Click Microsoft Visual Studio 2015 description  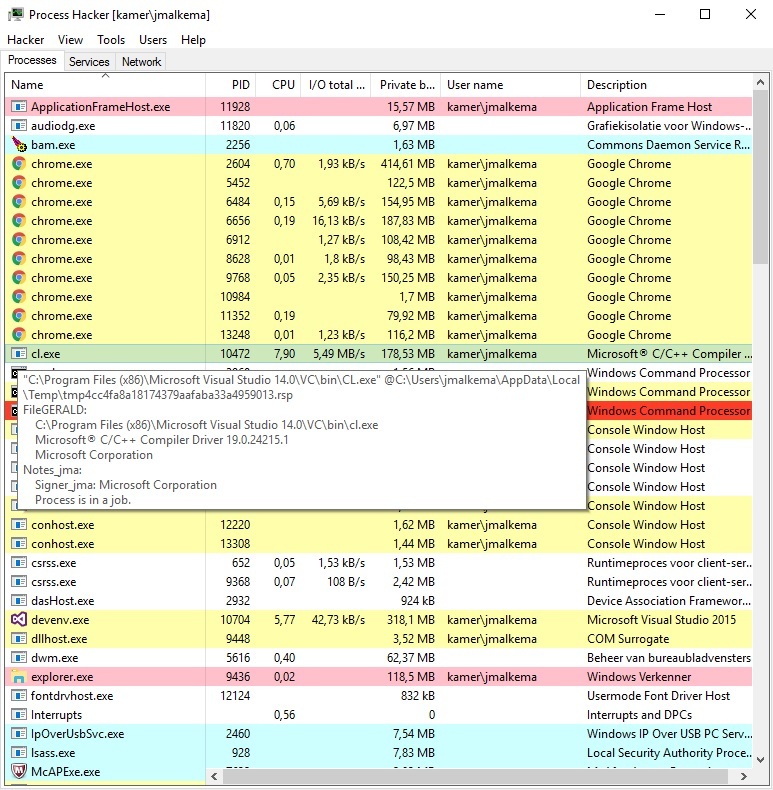click(661, 620)
